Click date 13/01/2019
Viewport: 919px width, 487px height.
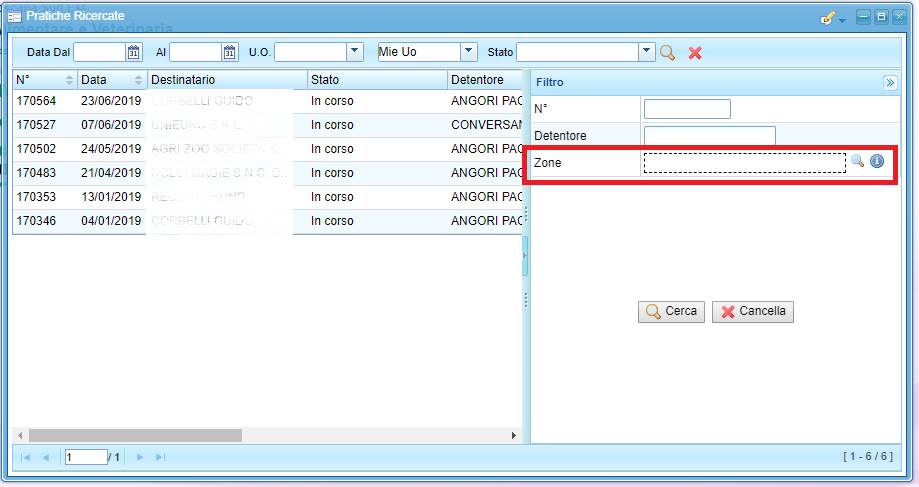click(111, 197)
